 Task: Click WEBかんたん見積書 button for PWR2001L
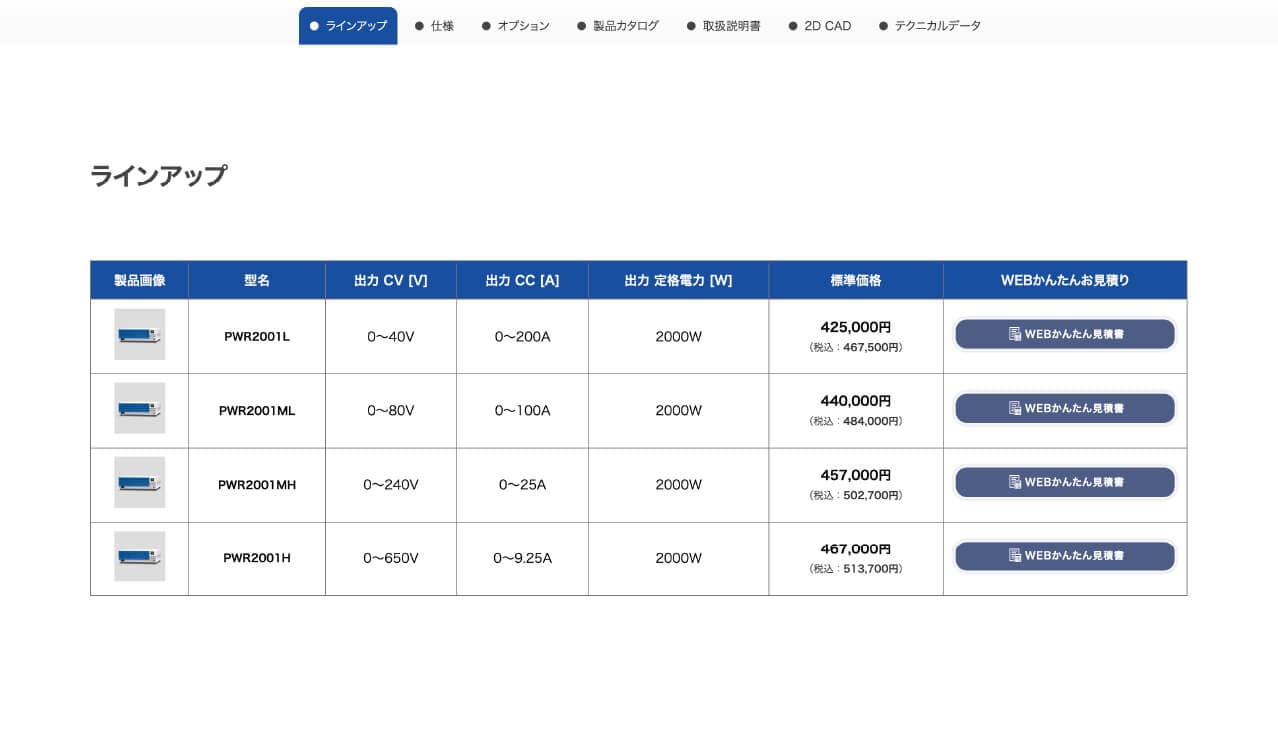coord(1065,334)
